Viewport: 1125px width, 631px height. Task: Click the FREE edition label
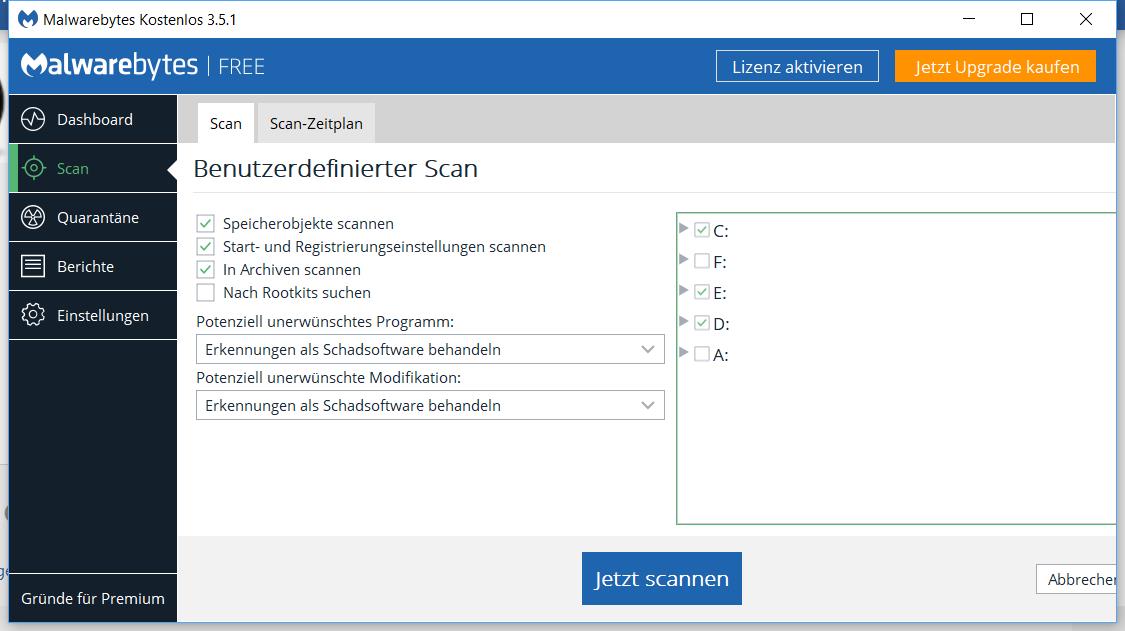[x=241, y=67]
